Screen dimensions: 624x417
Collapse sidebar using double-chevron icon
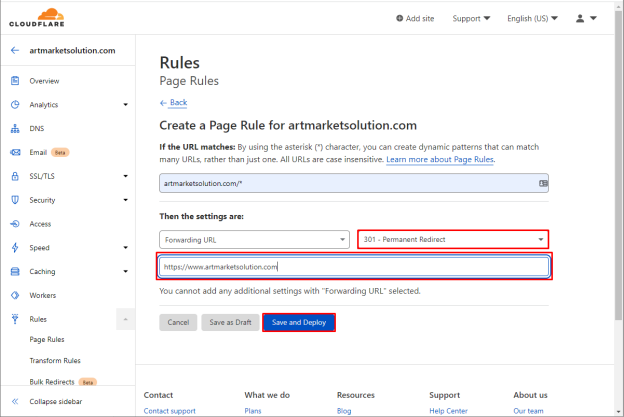(15, 401)
